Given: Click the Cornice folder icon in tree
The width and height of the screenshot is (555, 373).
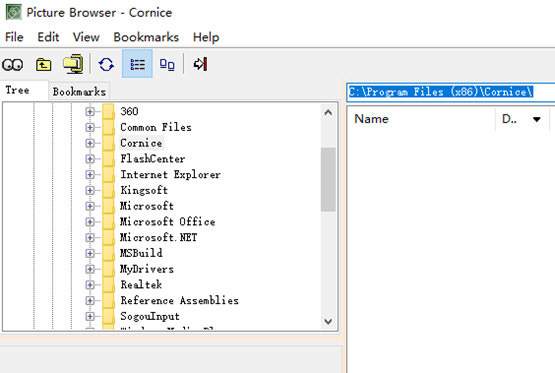Looking at the screenshot, I should [108, 143].
